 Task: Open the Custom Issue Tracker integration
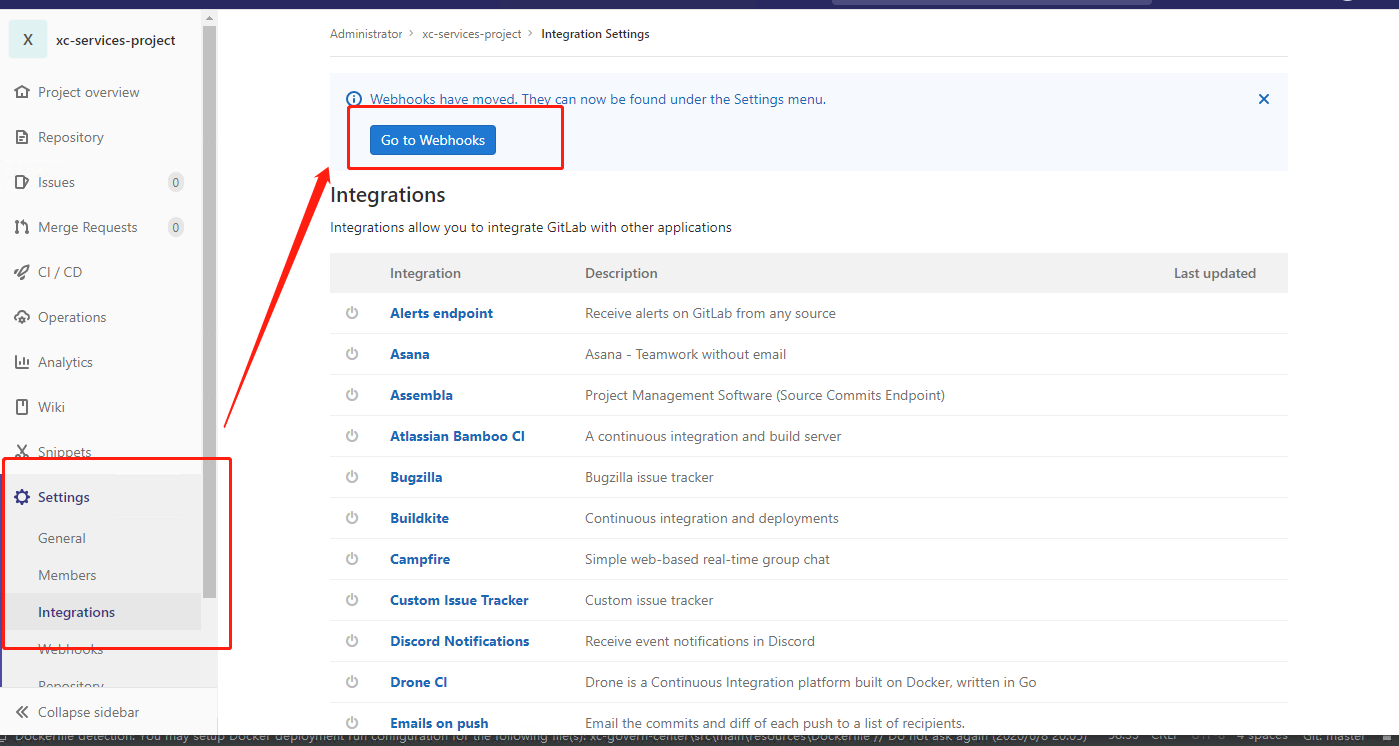tap(459, 600)
